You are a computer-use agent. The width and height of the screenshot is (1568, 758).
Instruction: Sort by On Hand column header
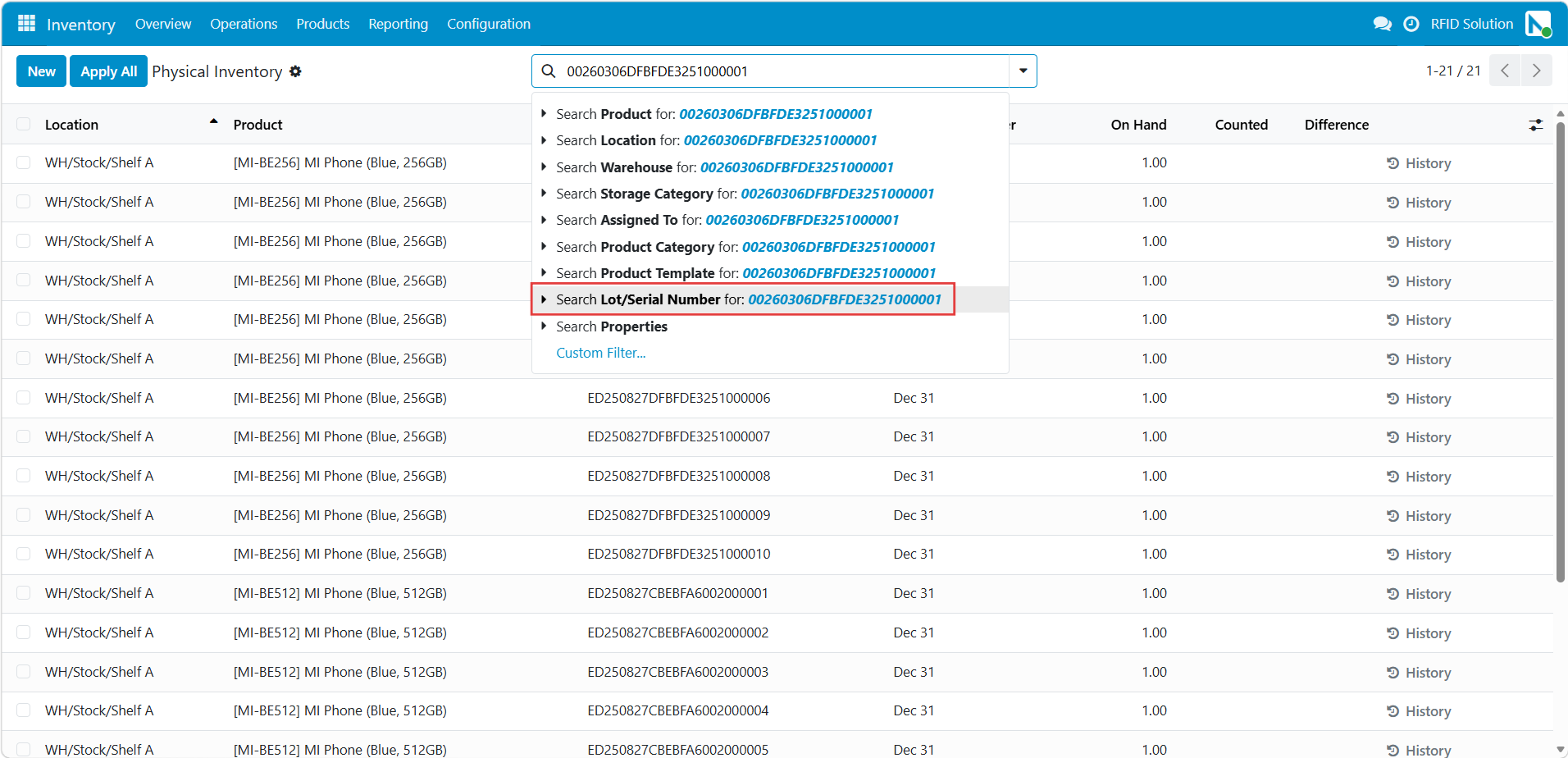1138,125
